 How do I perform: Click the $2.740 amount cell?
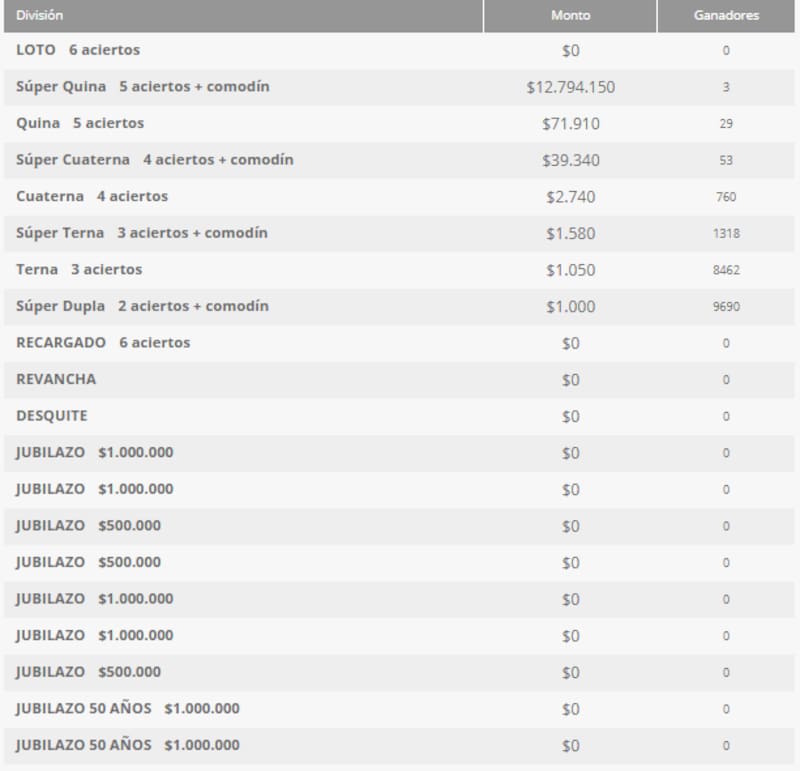pos(570,197)
